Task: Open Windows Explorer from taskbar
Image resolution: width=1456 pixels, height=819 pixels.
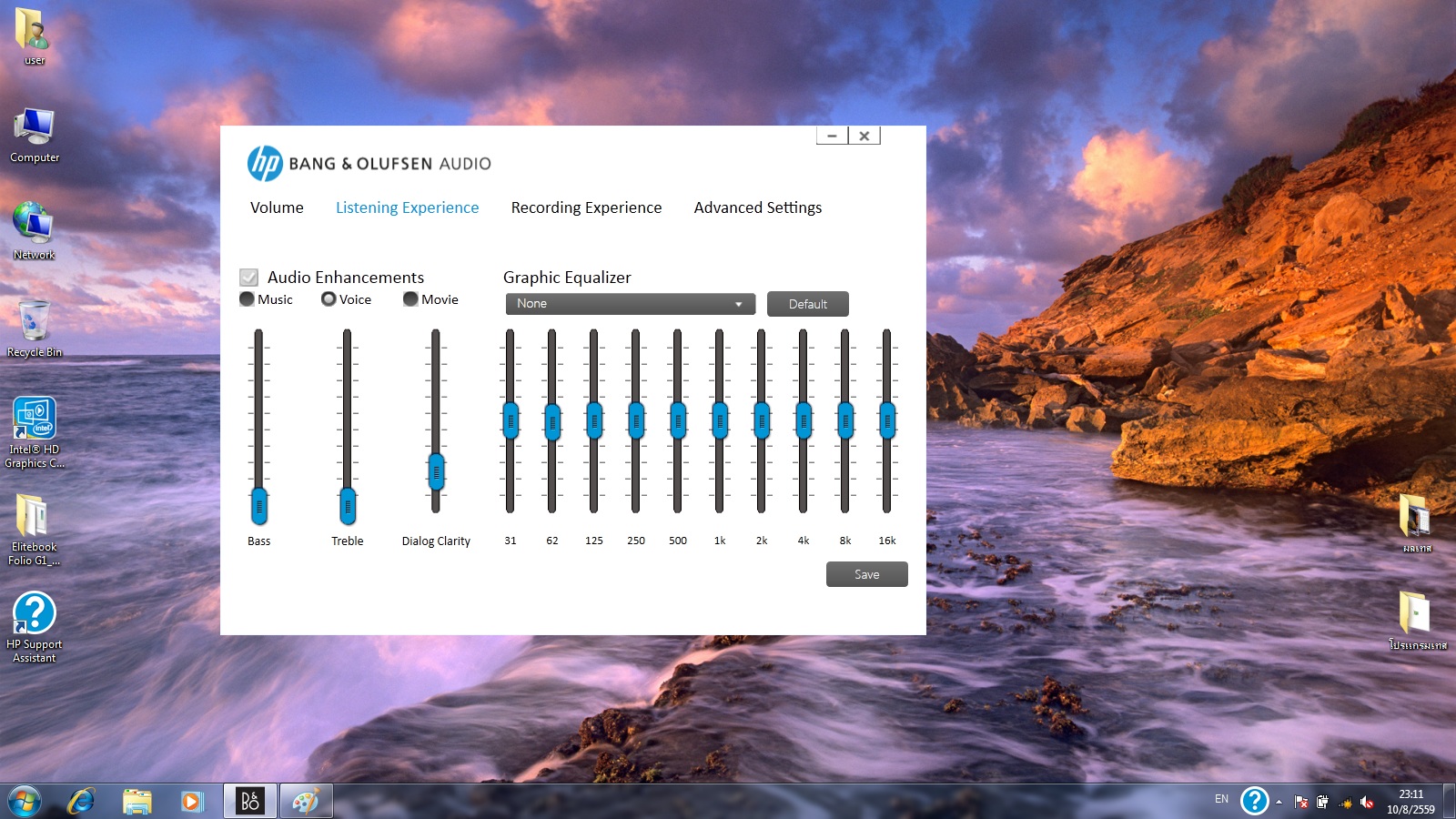Action: coord(137,802)
